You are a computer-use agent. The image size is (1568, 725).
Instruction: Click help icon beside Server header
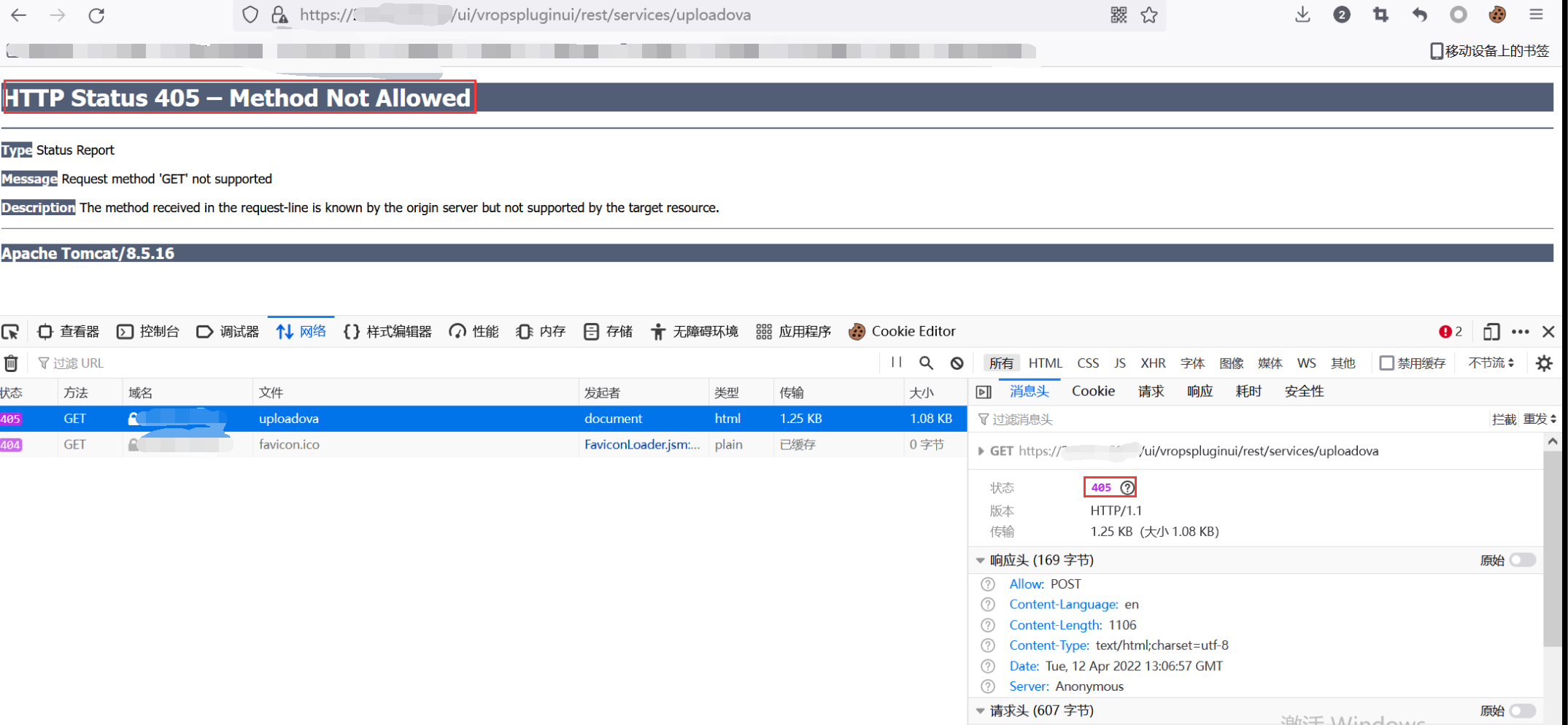click(988, 686)
